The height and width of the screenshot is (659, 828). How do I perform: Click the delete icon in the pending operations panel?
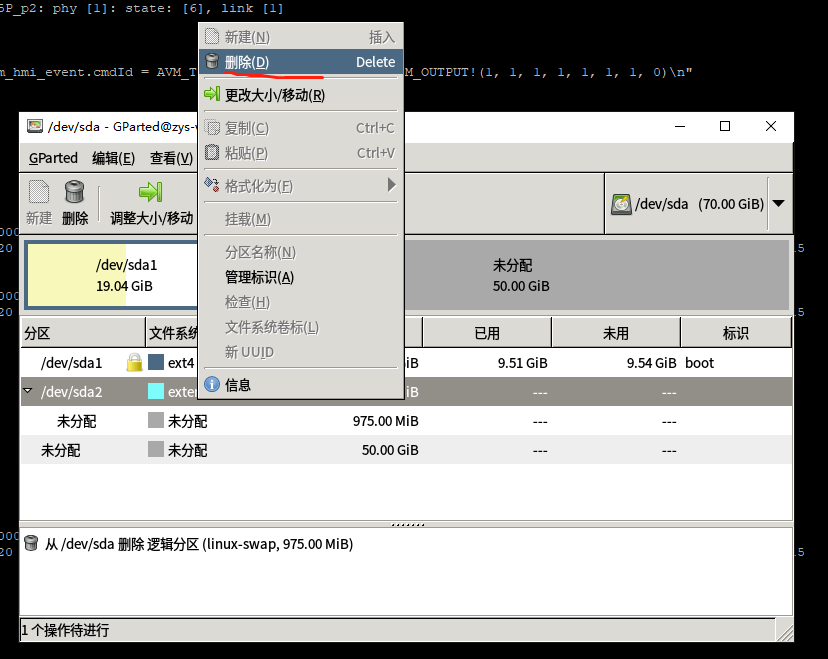point(30,544)
